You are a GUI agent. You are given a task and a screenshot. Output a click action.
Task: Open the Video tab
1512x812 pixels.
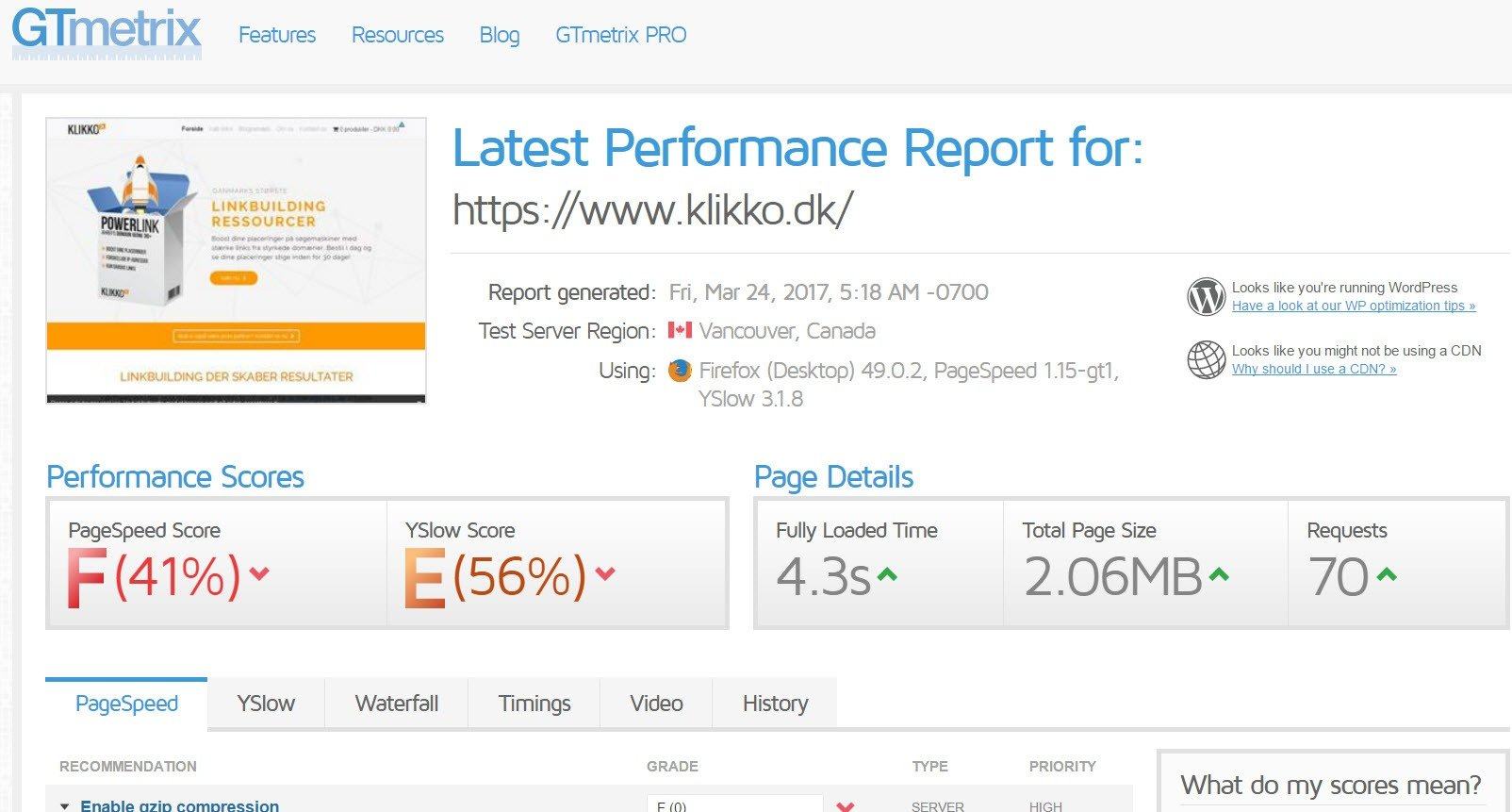[656, 704]
